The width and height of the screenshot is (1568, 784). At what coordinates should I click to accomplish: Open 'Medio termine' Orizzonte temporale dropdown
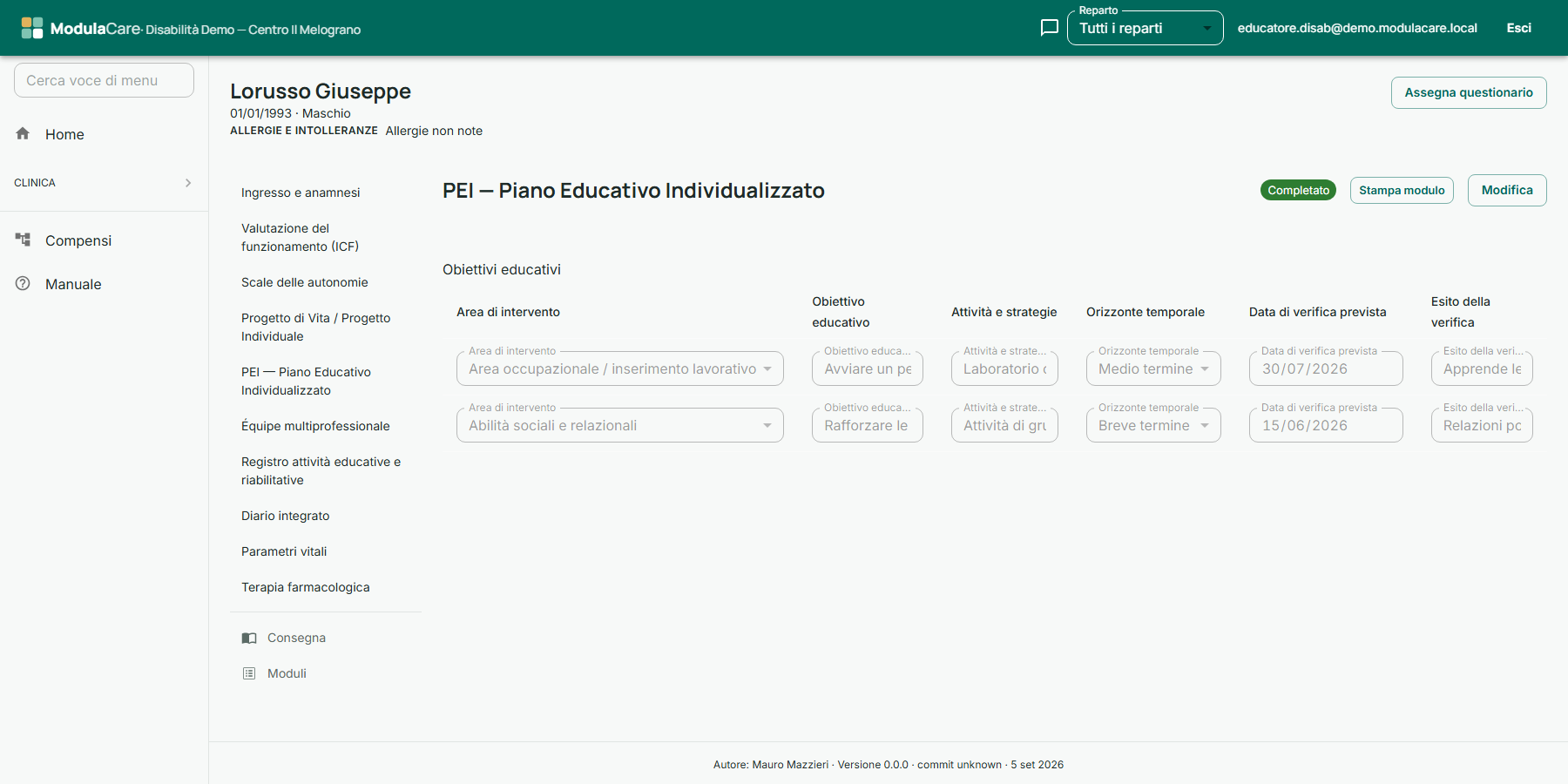(1153, 368)
